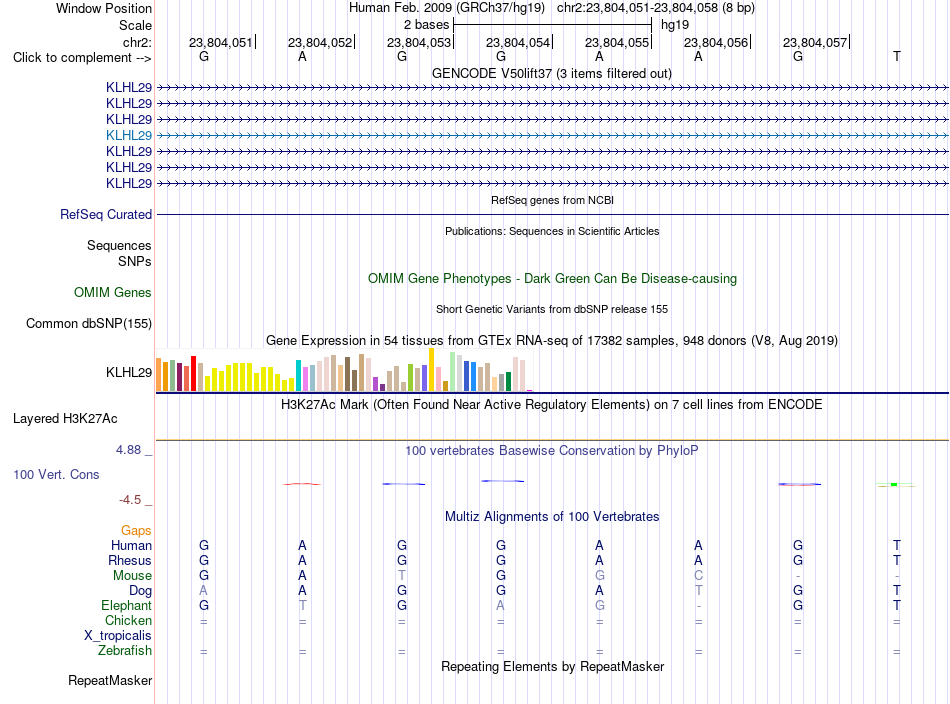This screenshot has width=950, height=704.
Task: Click the Chicken alignment row label
Action: 128,620
